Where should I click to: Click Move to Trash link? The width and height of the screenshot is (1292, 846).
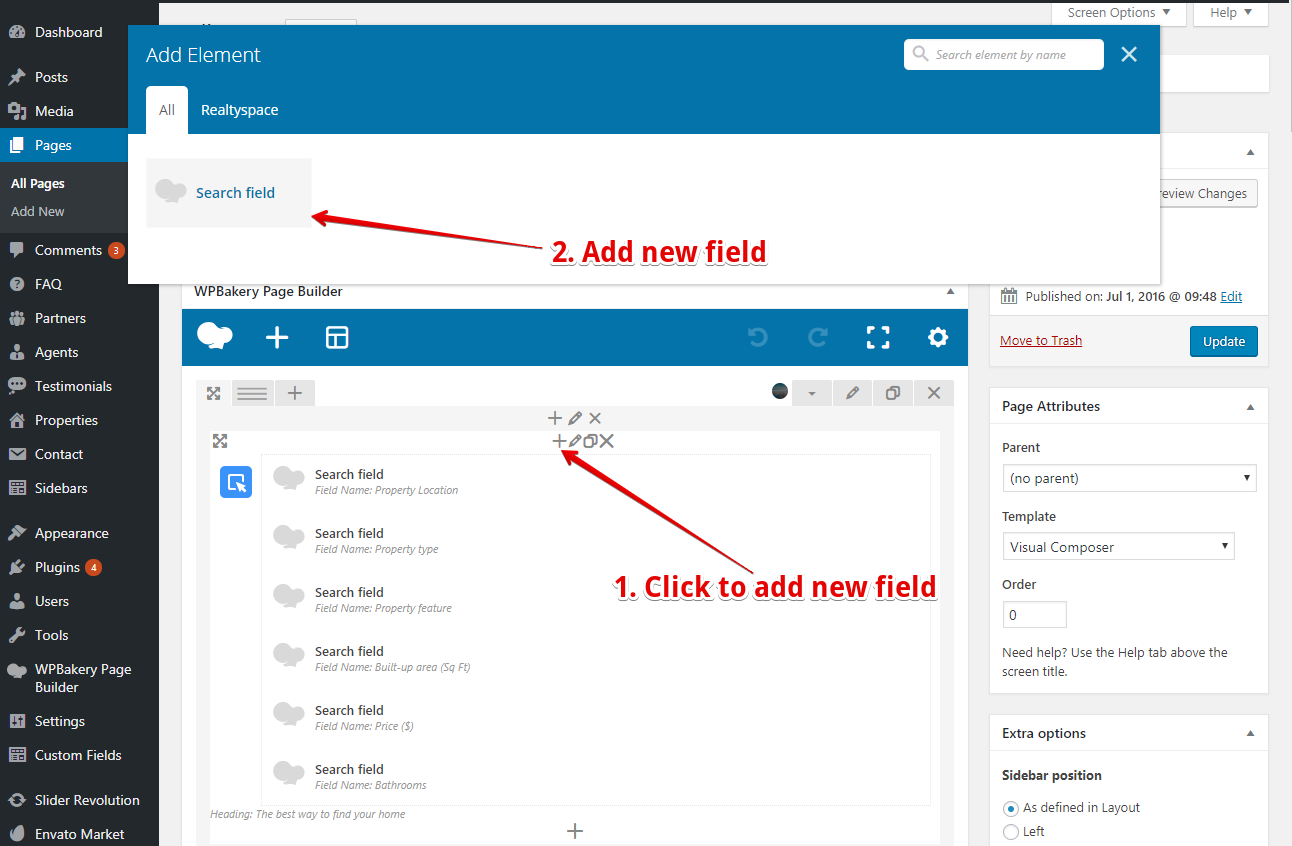[1041, 340]
